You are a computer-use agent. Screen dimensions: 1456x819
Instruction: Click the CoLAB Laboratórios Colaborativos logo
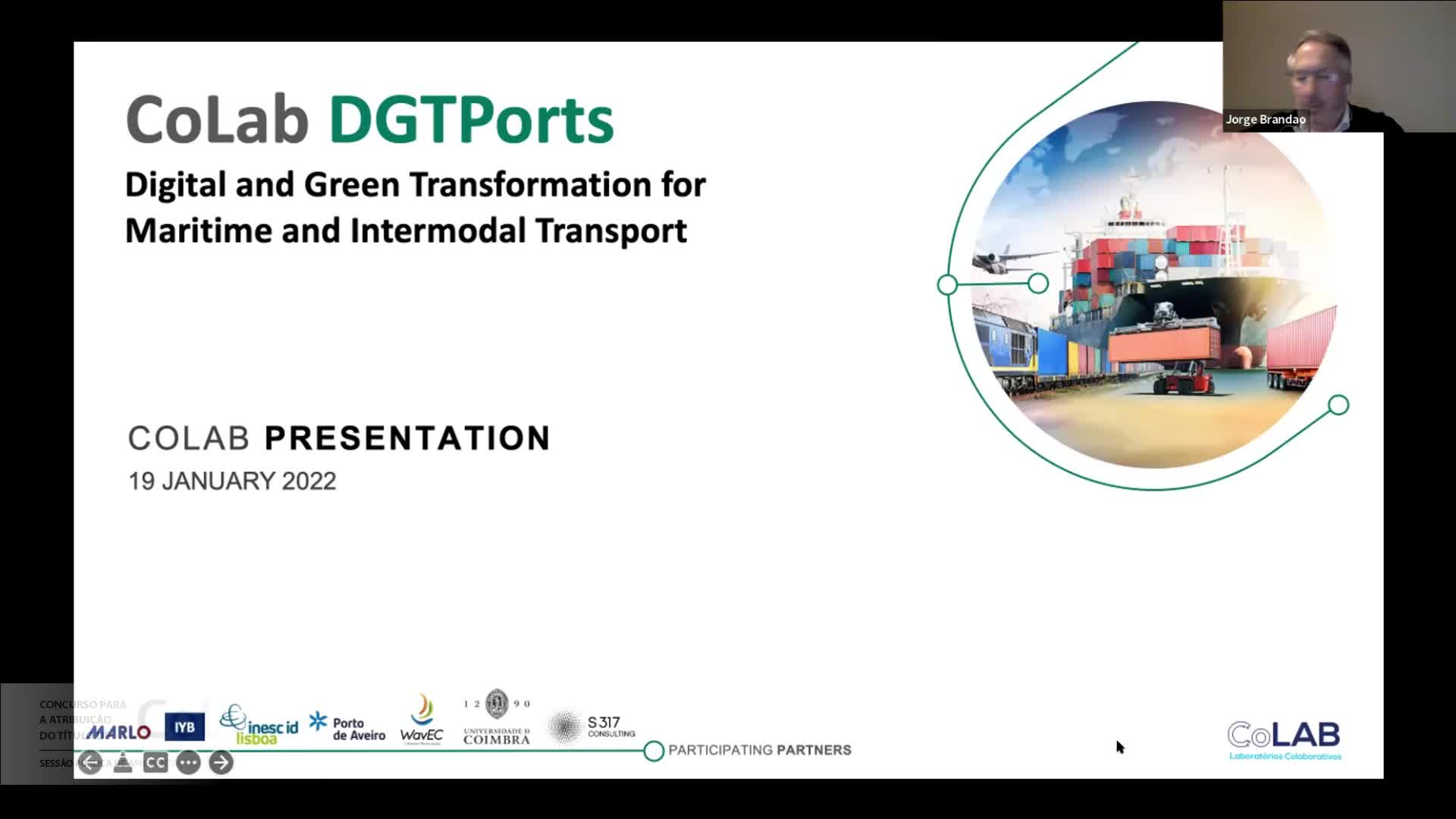(x=1284, y=740)
